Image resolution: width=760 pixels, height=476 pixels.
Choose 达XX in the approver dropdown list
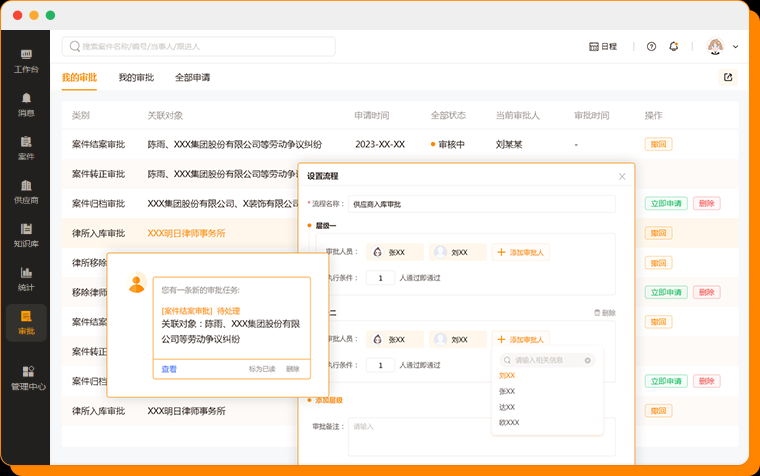(x=507, y=407)
